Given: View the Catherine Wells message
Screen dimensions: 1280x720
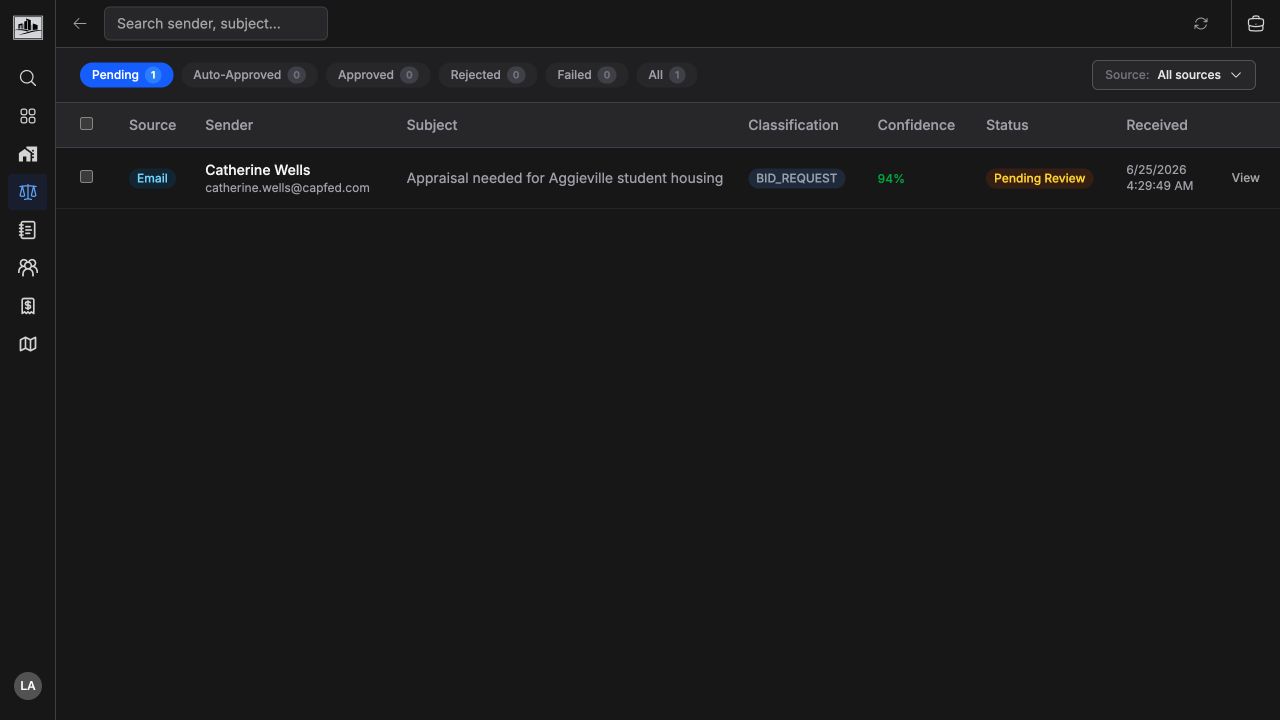Looking at the screenshot, I should [x=1245, y=178].
